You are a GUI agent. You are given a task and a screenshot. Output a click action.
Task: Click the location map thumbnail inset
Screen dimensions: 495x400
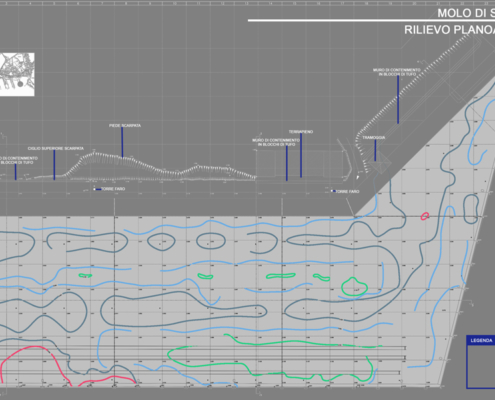17,74
